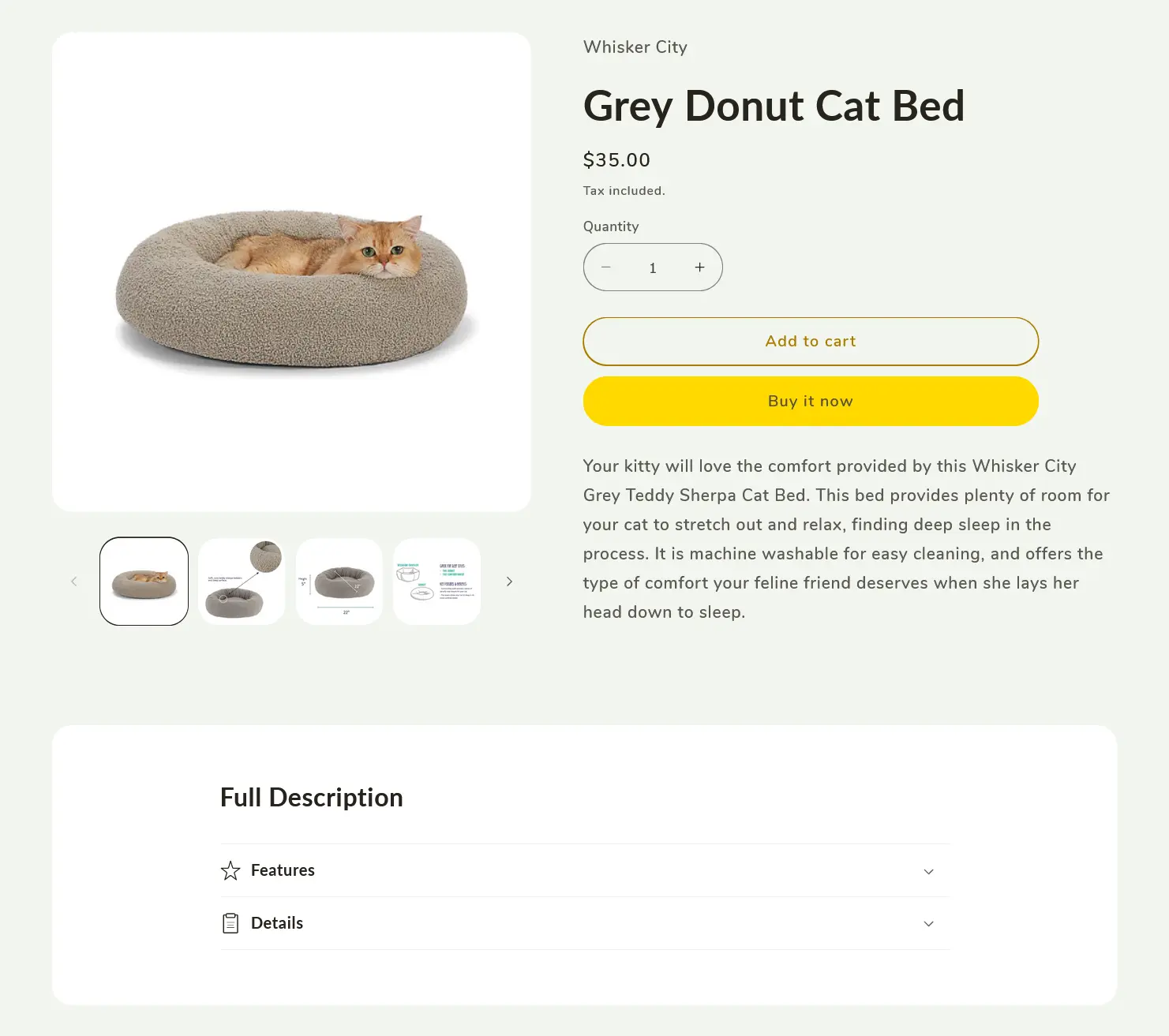Image resolution: width=1169 pixels, height=1036 pixels.
Task: Expand the Features chevron arrow
Action: pos(929,871)
